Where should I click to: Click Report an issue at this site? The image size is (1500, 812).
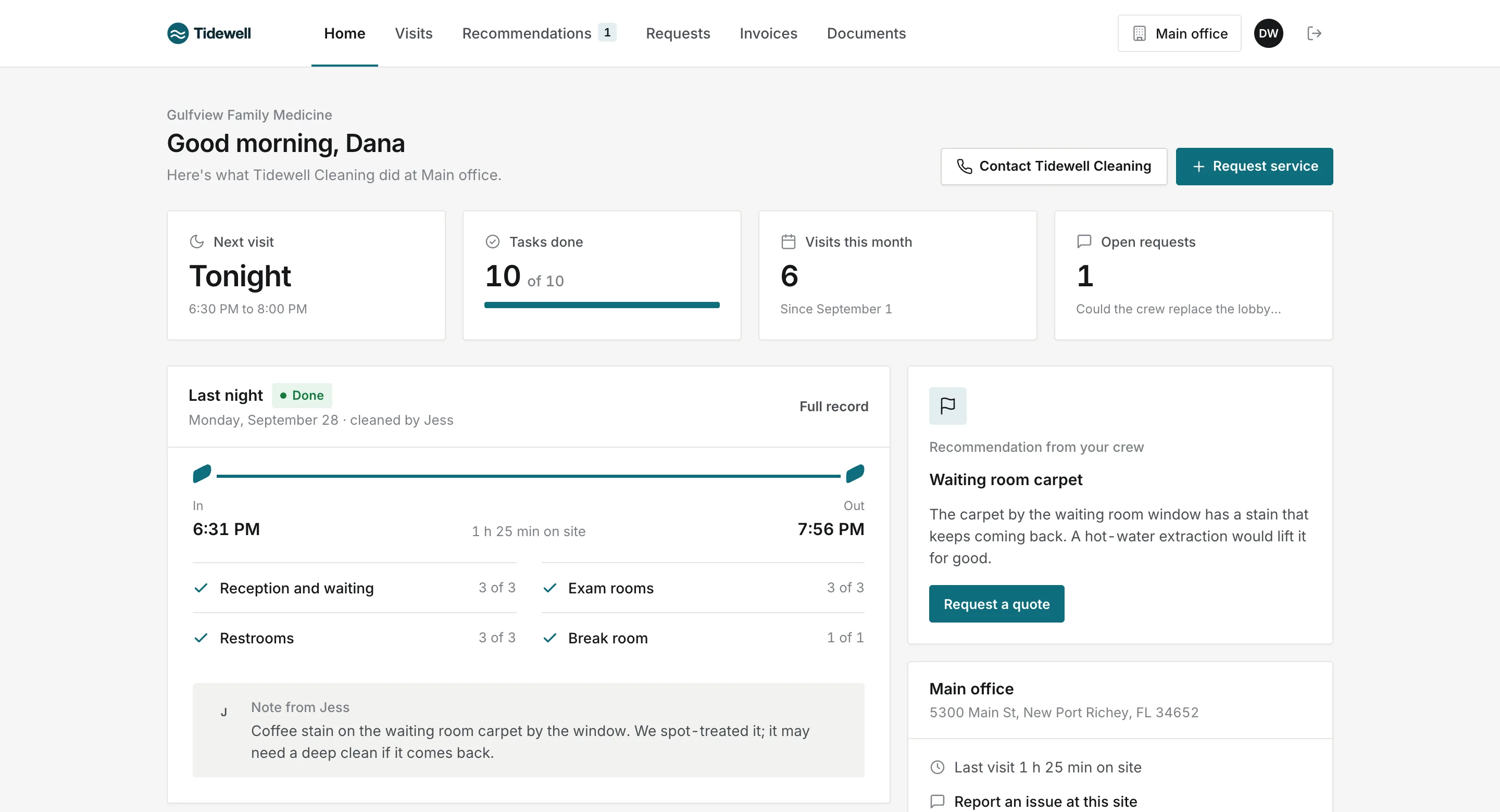pos(1045,802)
